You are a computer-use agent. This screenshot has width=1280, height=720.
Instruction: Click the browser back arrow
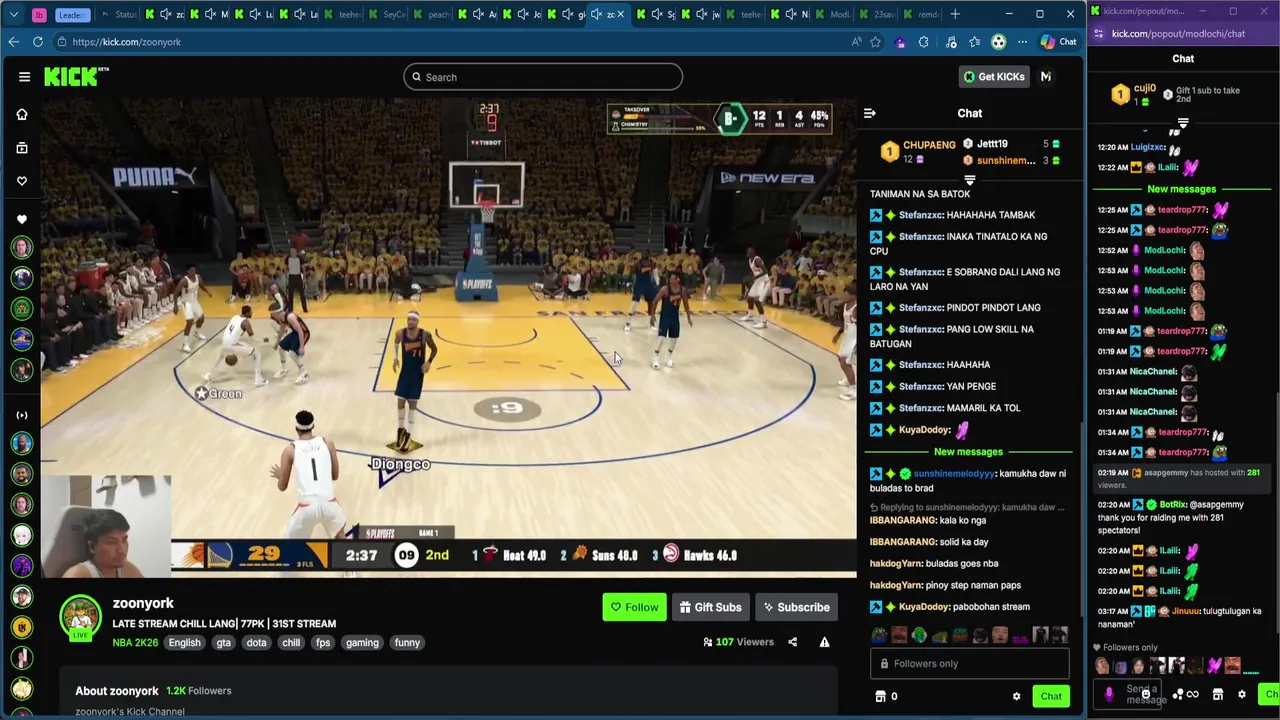click(13, 42)
